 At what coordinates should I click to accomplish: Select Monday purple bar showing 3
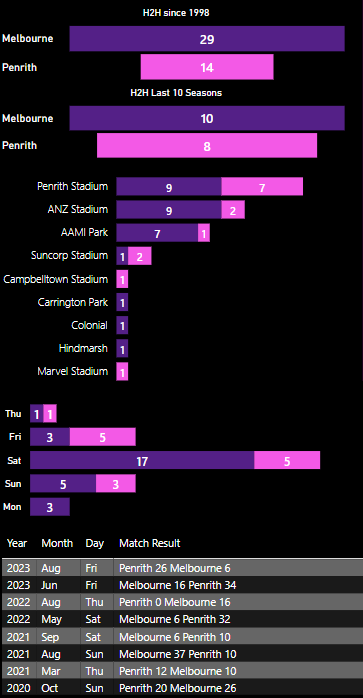click(x=50, y=507)
